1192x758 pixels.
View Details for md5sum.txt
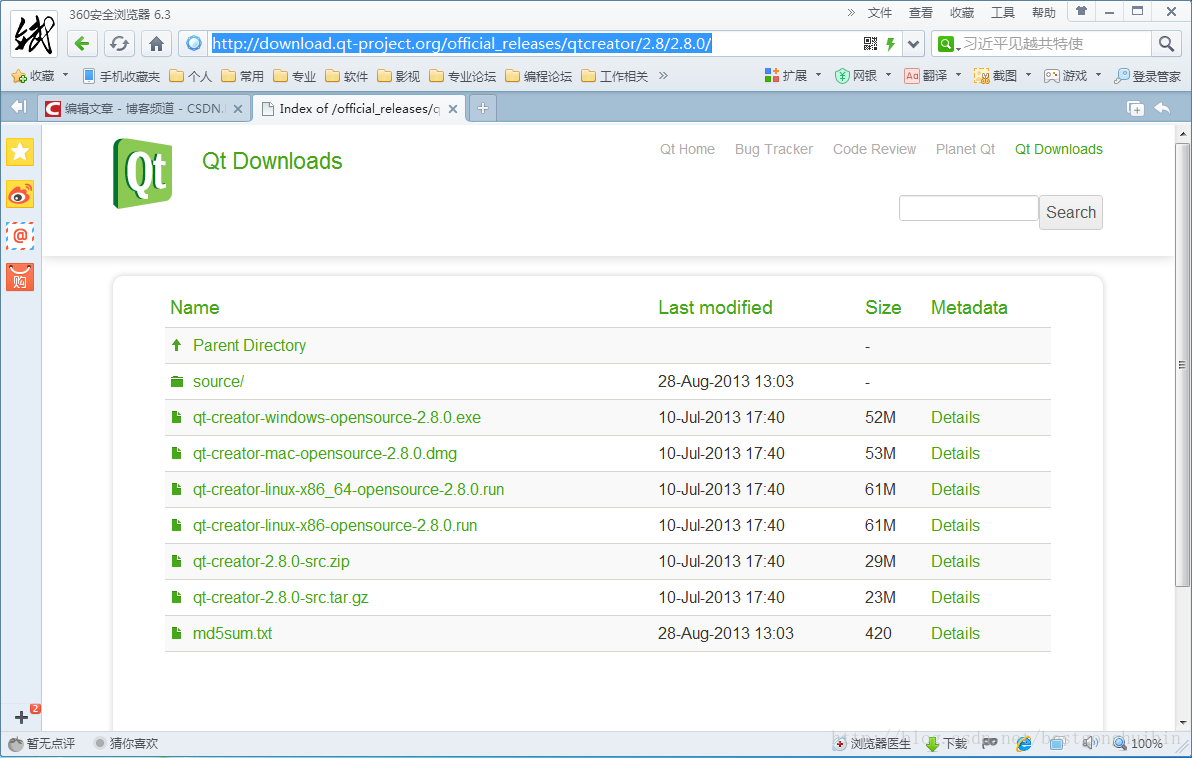956,633
